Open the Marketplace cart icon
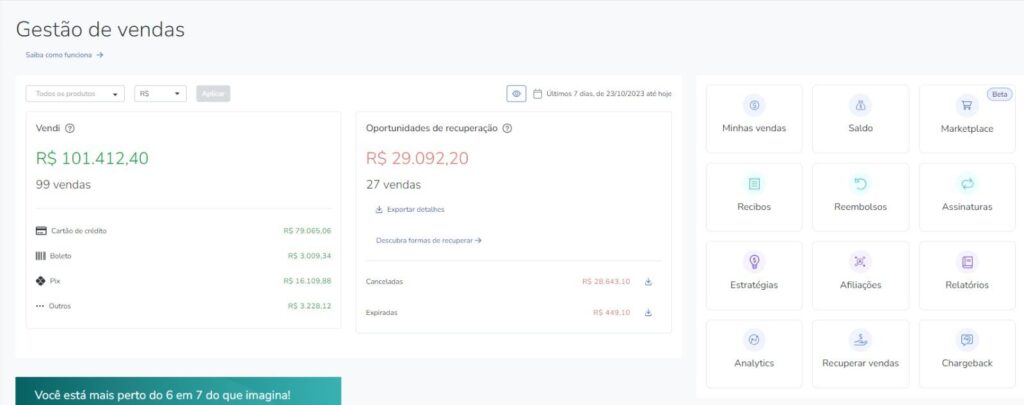Image resolution: width=1024 pixels, height=405 pixels. click(x=966, y=105)
